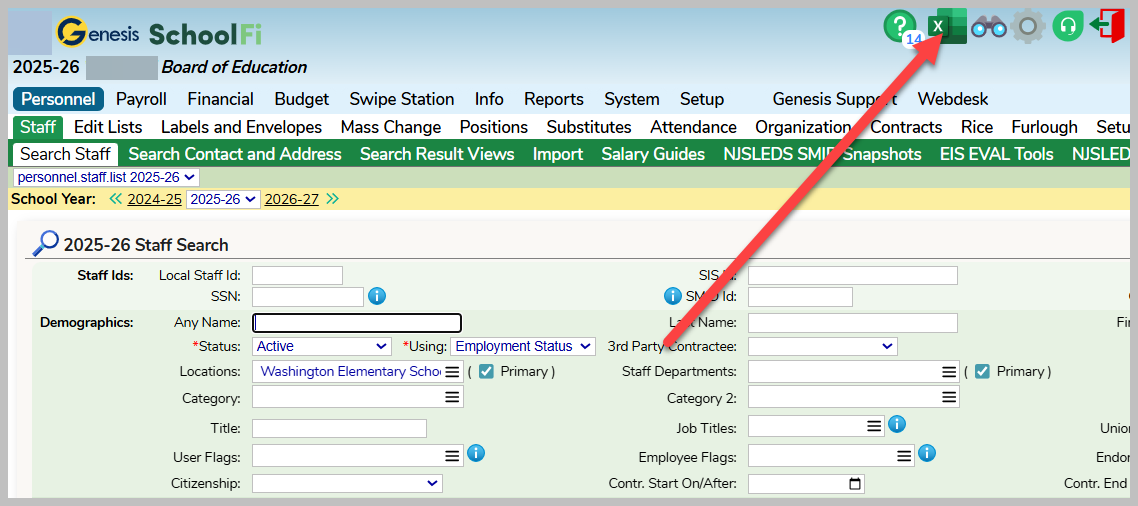Screen dimensions: 1138x506
Task: Toggle Primary checkbox next to Staff Departments
Action: tap(983, 371)
